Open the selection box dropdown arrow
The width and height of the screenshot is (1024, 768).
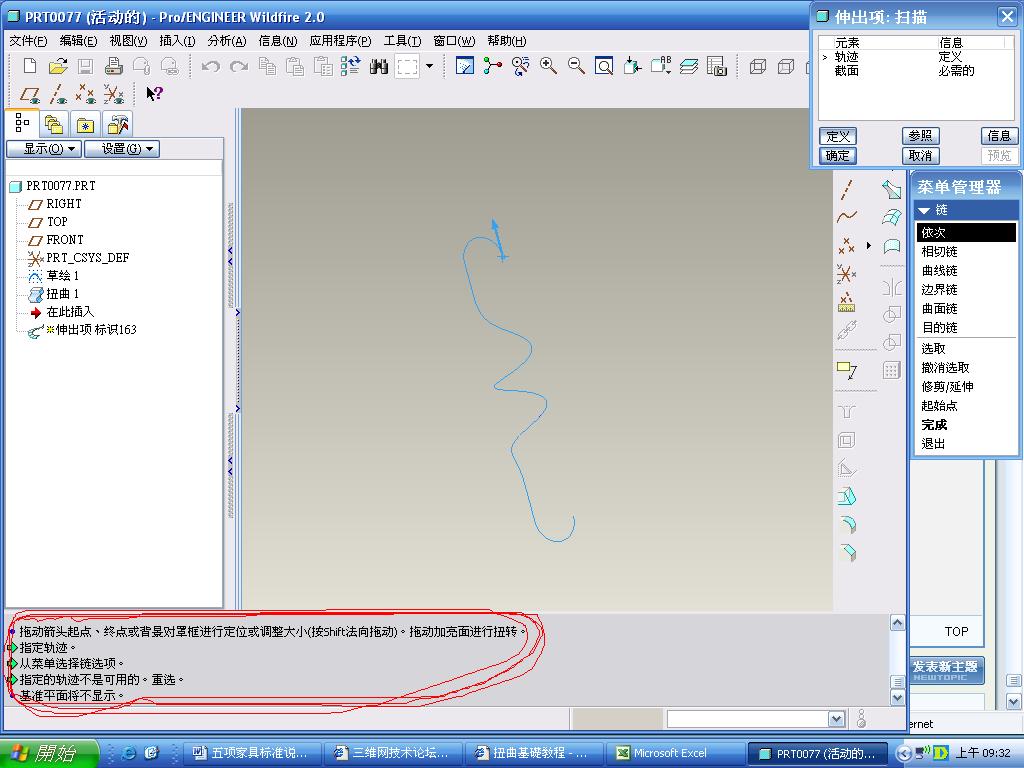click(x=429, y=66)
